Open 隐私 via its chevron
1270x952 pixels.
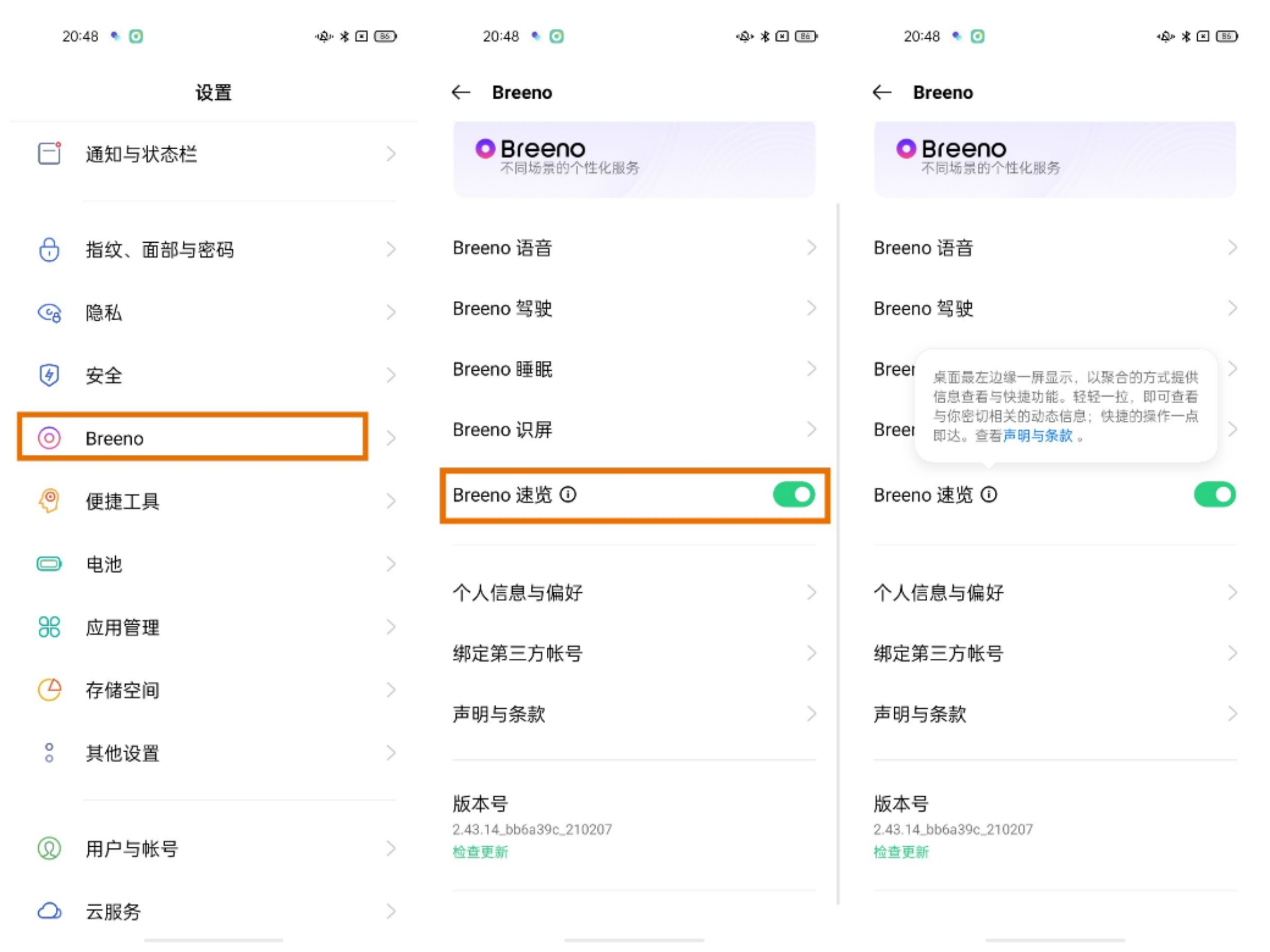[391, 312]
